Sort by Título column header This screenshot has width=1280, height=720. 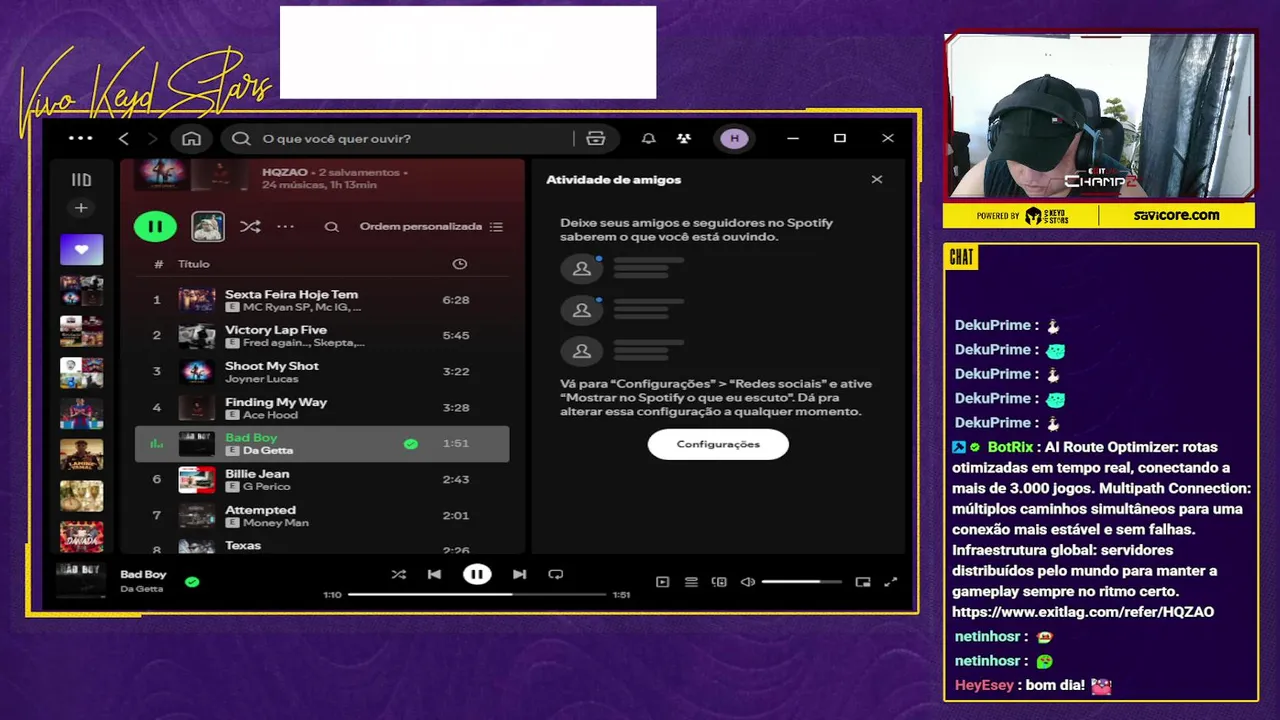(x=194, y=264)
